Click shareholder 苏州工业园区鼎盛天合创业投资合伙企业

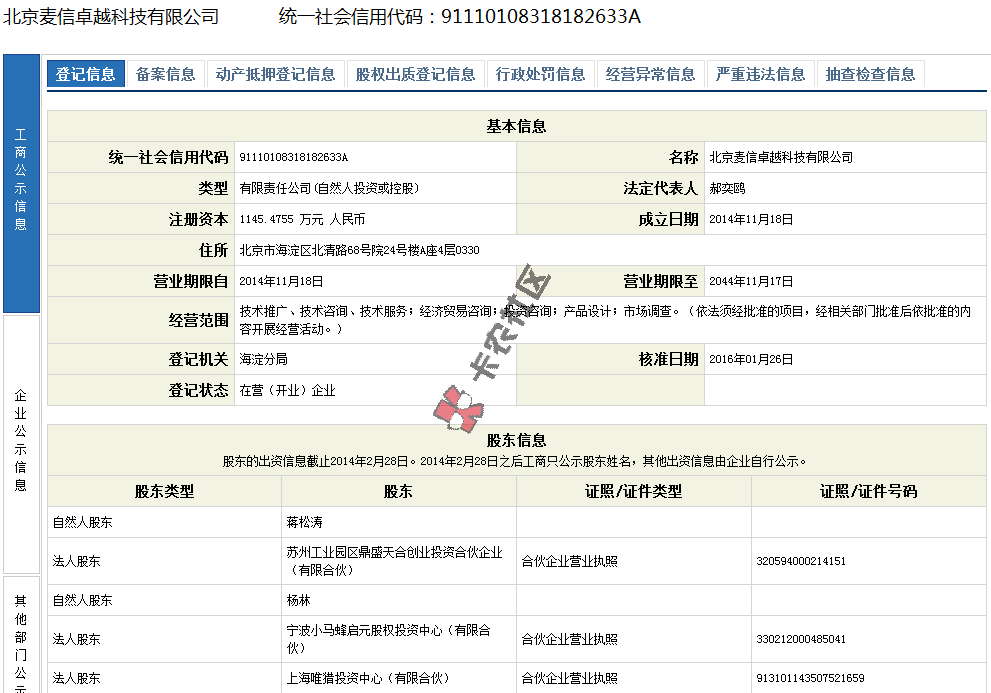[394, 553]
